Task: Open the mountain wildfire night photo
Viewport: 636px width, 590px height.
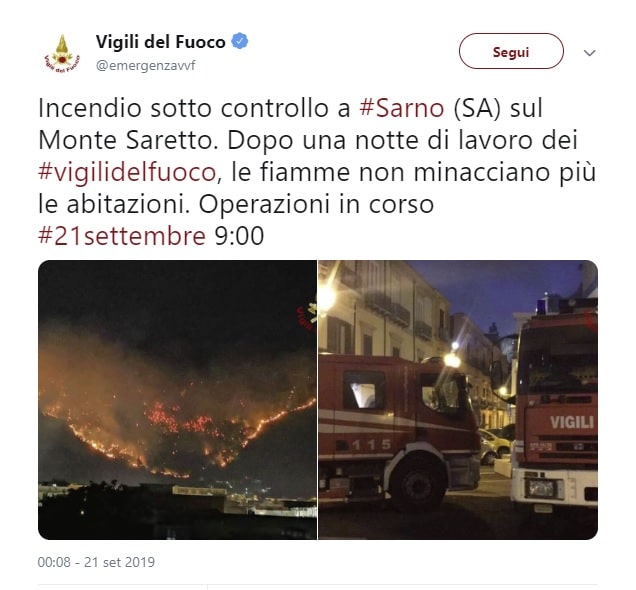Action: (177, 400)
